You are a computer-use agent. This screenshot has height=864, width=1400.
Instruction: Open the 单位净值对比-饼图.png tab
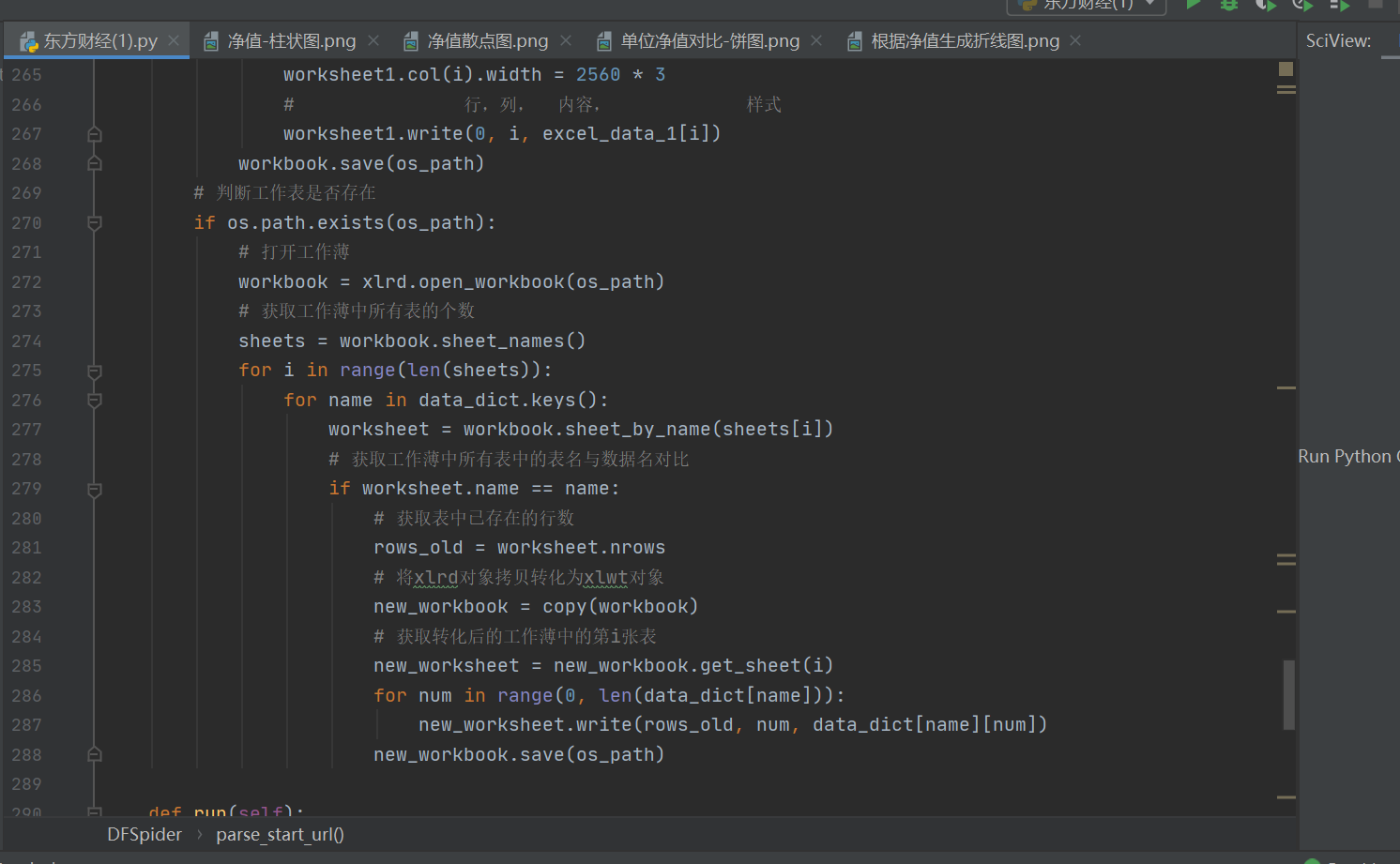[710, 40]
